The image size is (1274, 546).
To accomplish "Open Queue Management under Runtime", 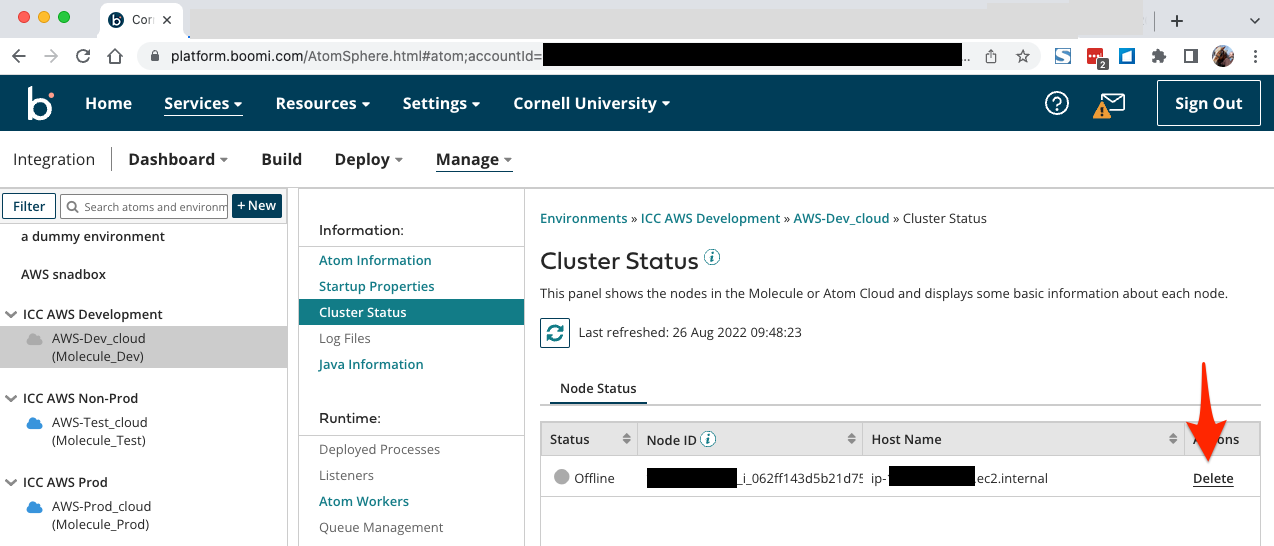I will tap(381, 527).
